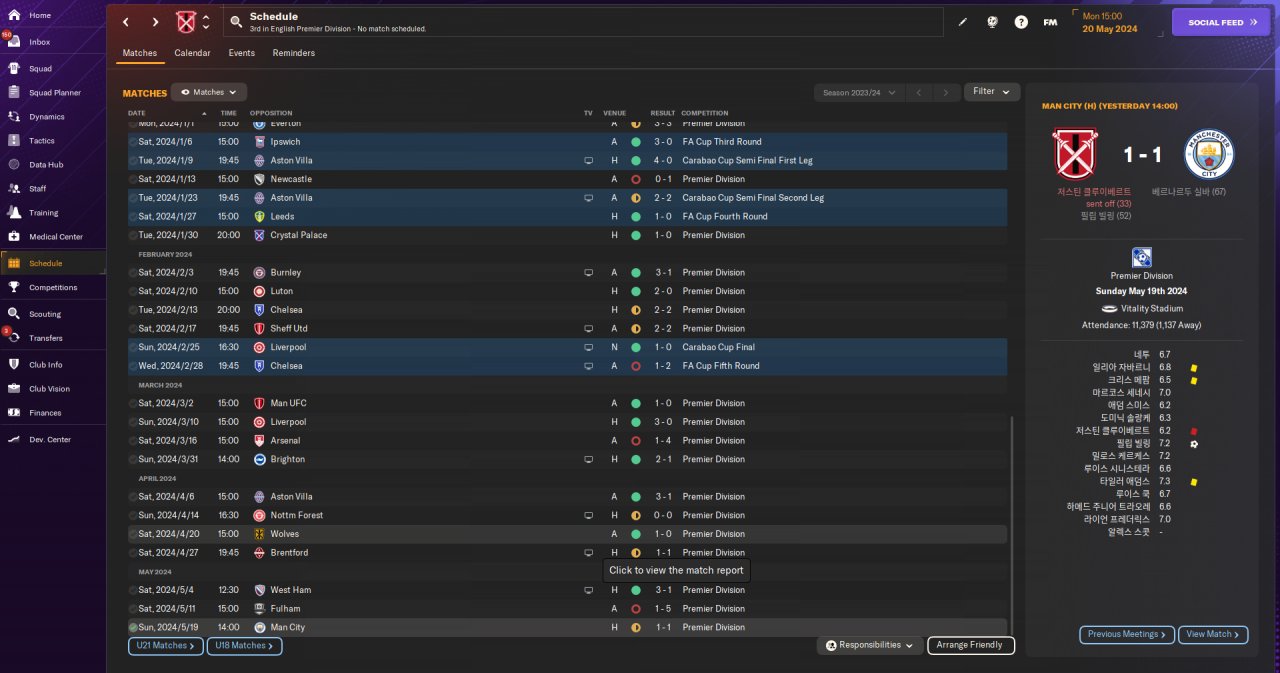This screenshot has width=1280, height=673.
Task: Click the club badge in header
Action: pyautogui.click(x=186, y=22)
